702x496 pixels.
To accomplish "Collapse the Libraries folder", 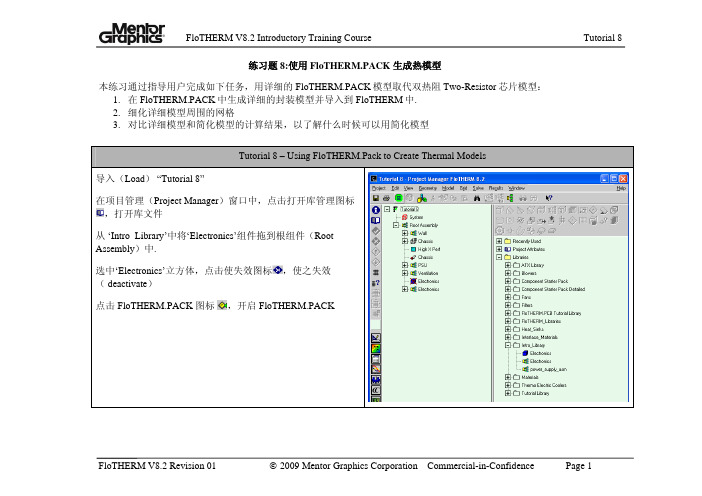I will coord(499,257).
